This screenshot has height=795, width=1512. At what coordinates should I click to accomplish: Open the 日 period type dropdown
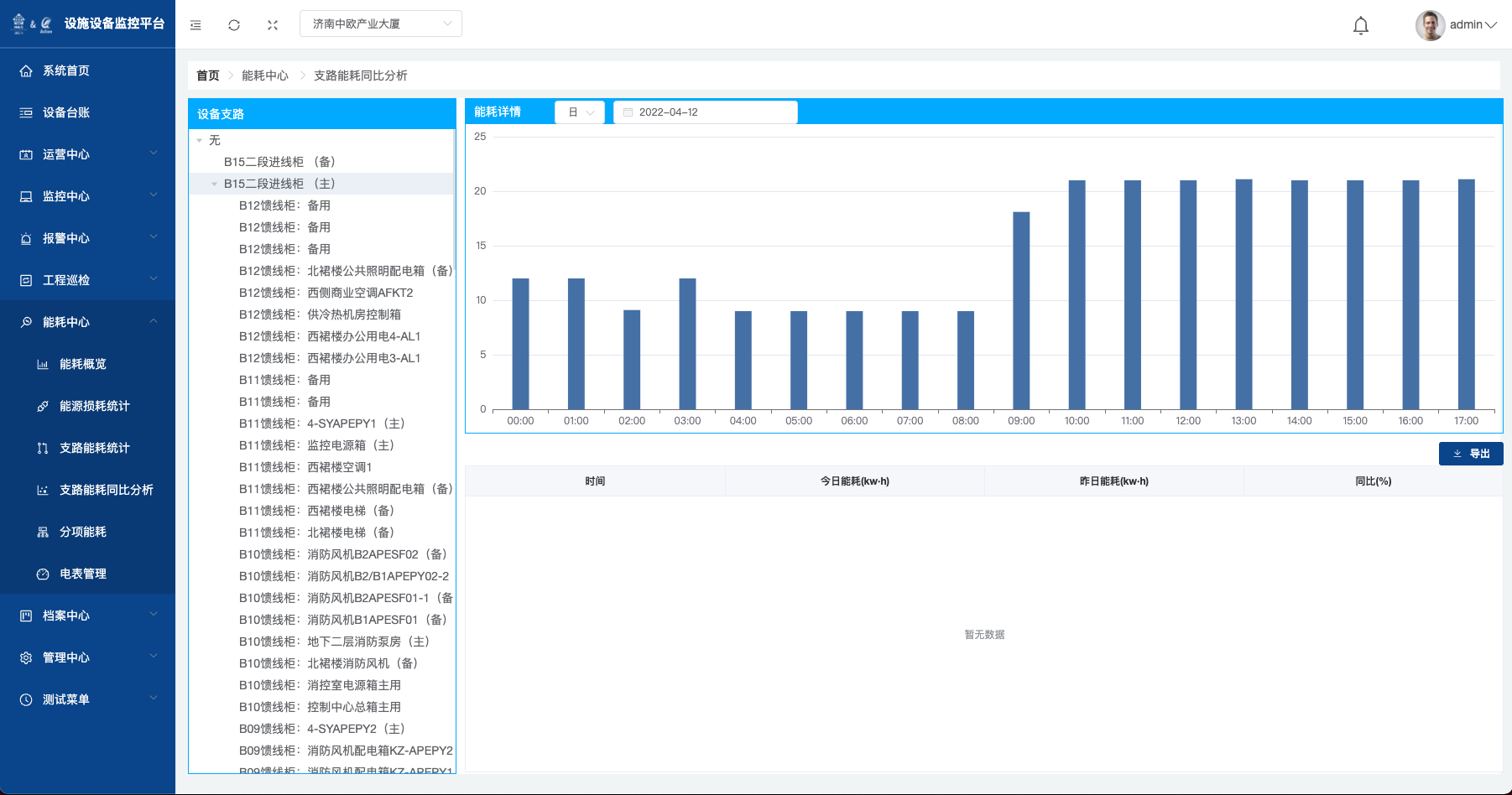point(580,112)
